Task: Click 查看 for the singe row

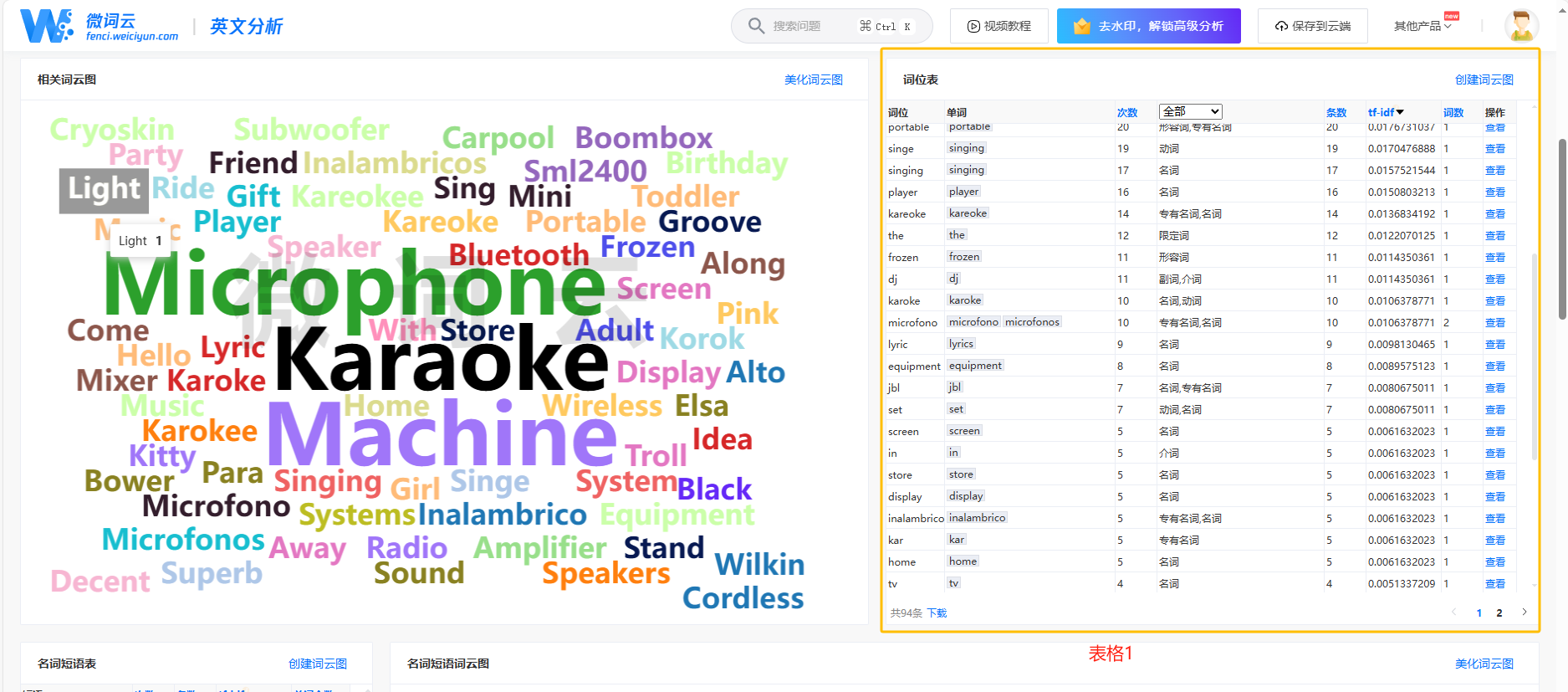Action: 1494,149
